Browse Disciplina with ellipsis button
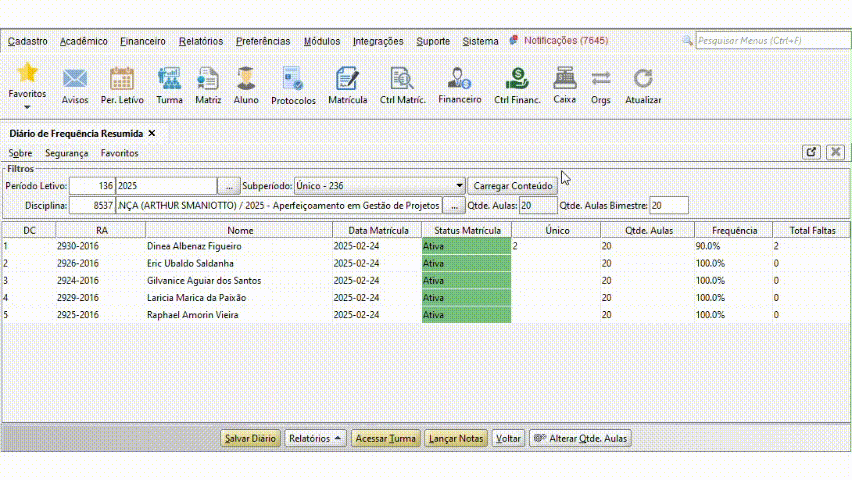The height and width of the screenshot is (480, 852). click(x=454, y=205)
